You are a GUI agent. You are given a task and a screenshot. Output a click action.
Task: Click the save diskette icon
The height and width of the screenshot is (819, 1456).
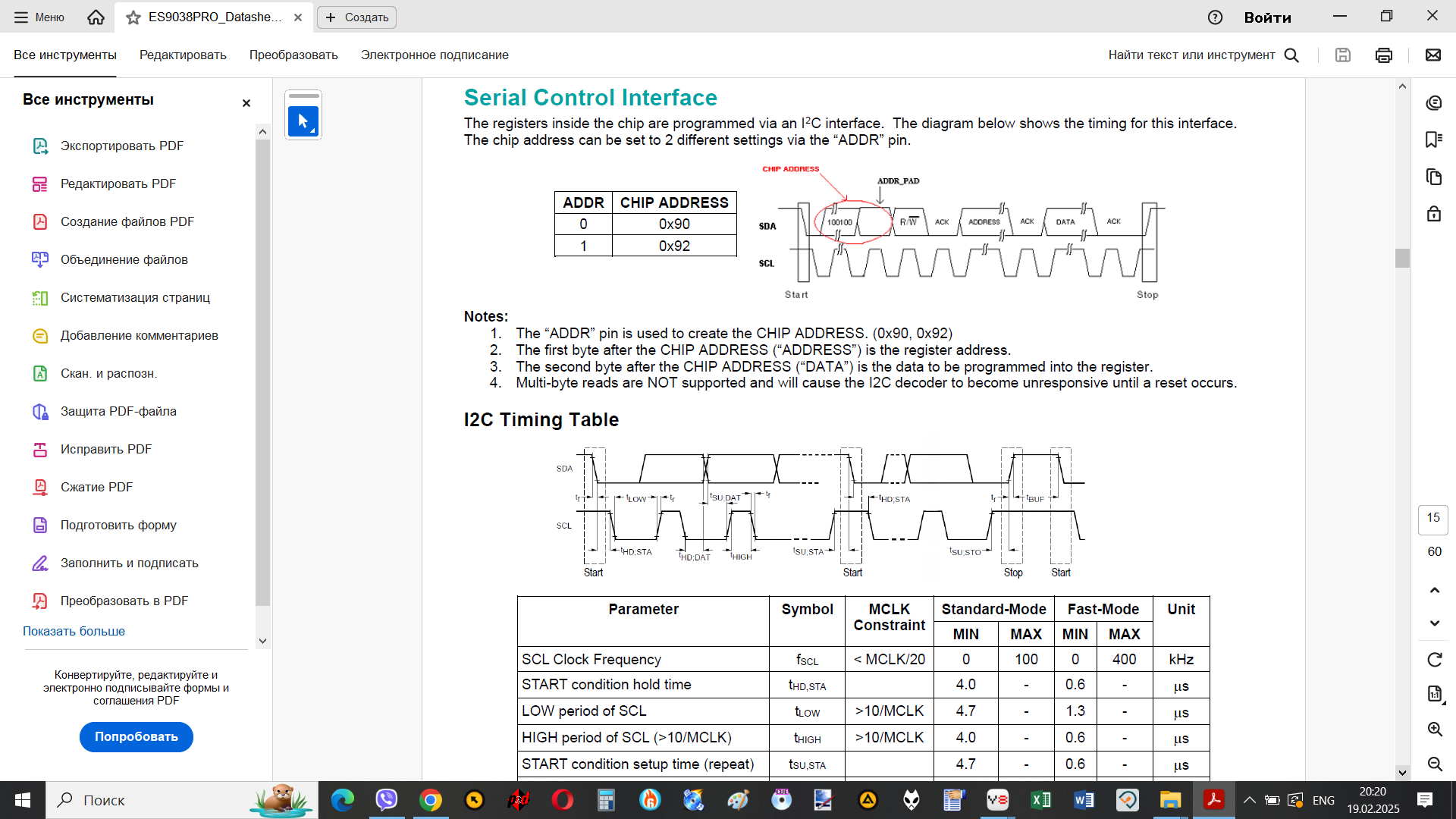[1343, 55]
